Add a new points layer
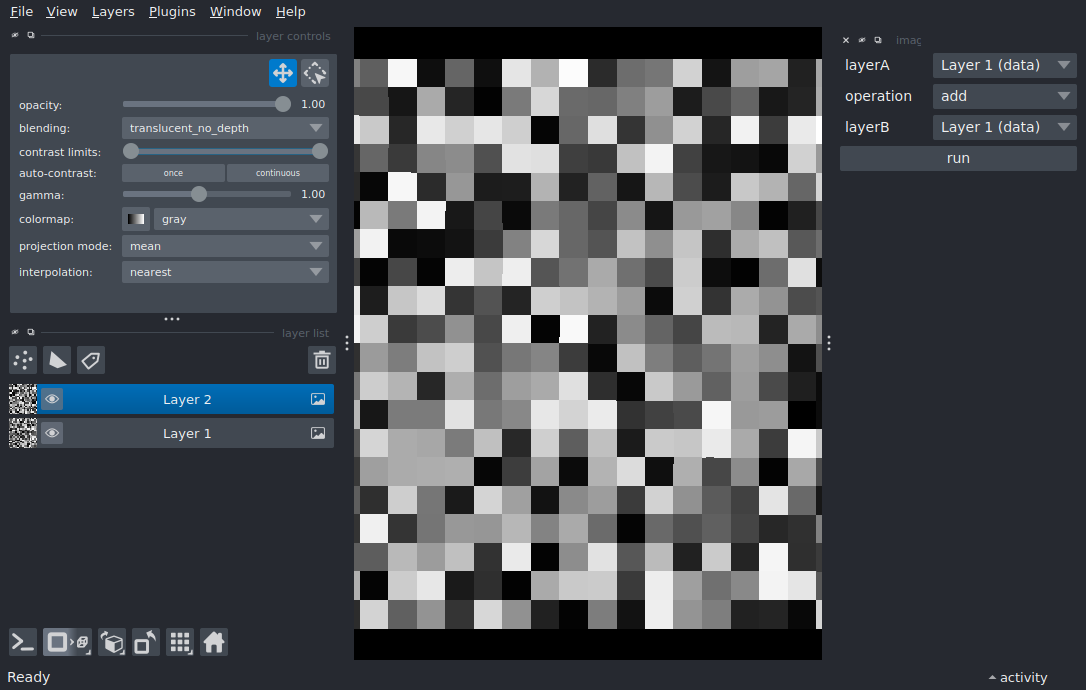 click(x=23, y=360)
